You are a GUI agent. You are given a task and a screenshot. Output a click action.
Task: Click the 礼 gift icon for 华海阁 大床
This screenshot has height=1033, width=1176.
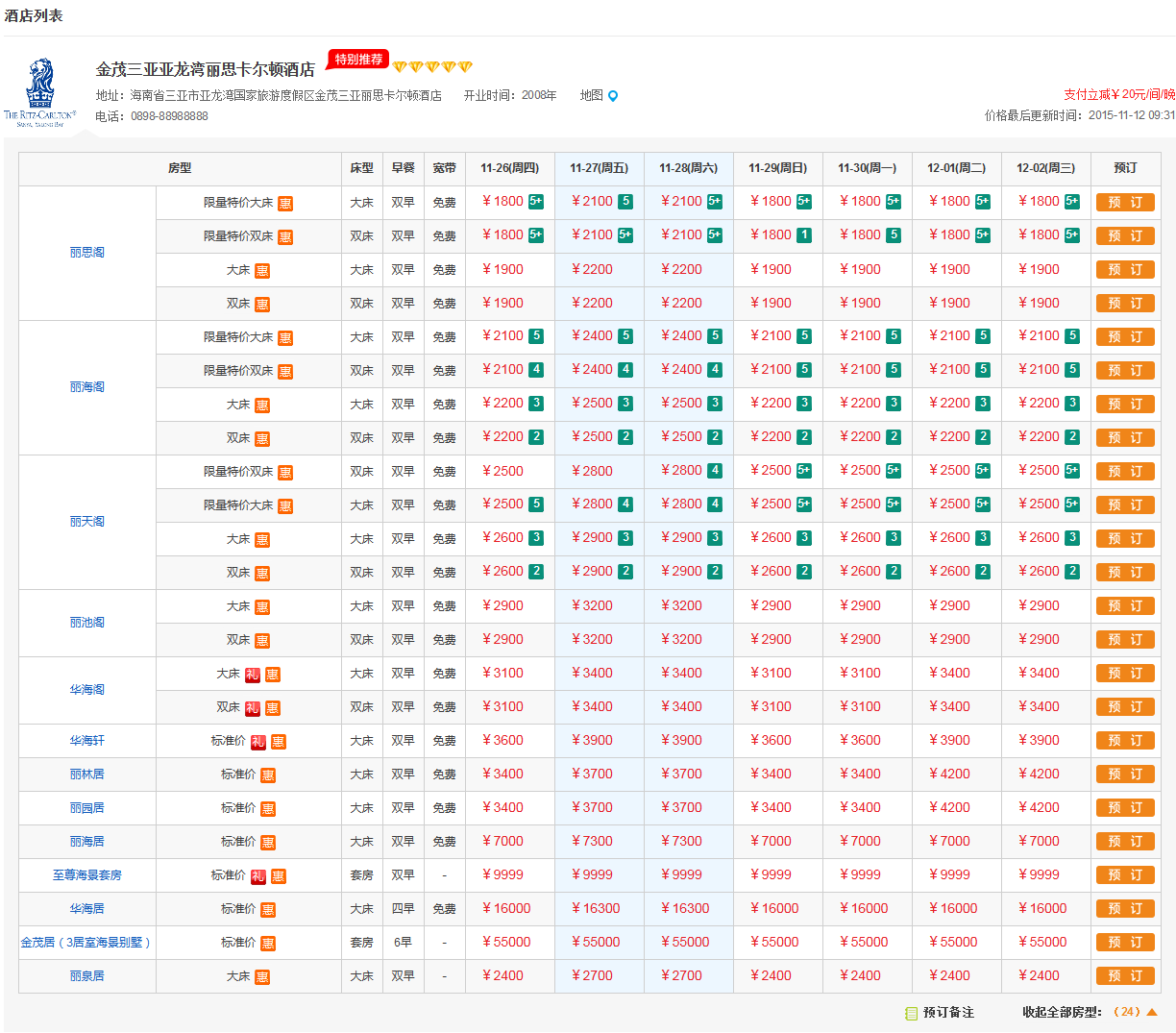[x=252, y=675]
